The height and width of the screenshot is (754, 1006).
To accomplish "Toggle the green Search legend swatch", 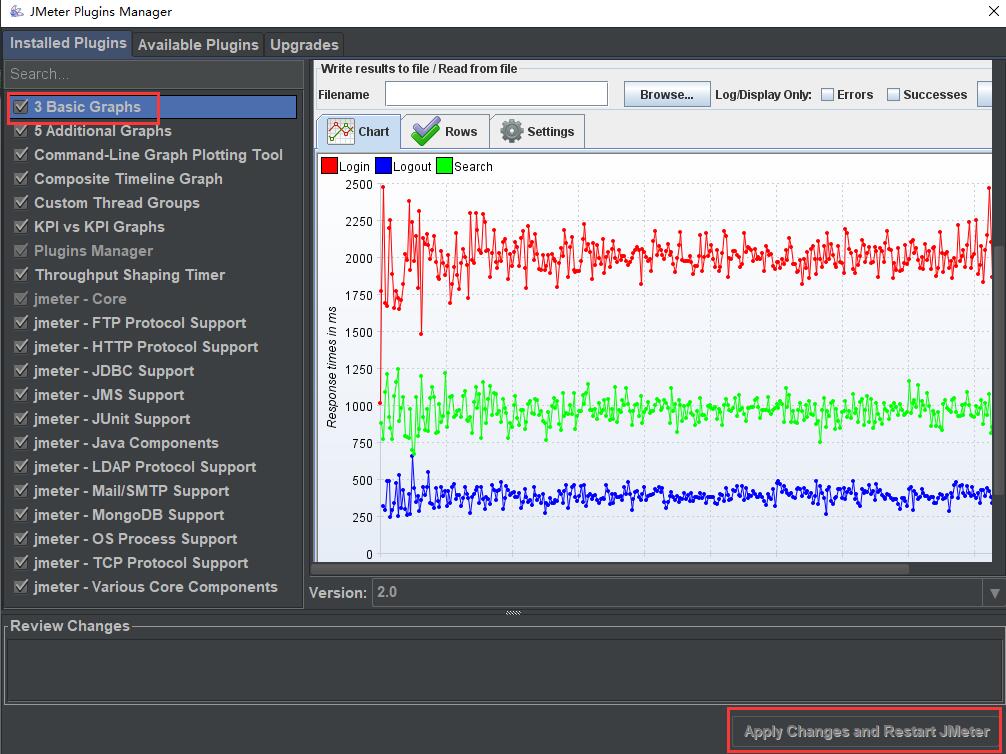I will [x=444, y=166].
